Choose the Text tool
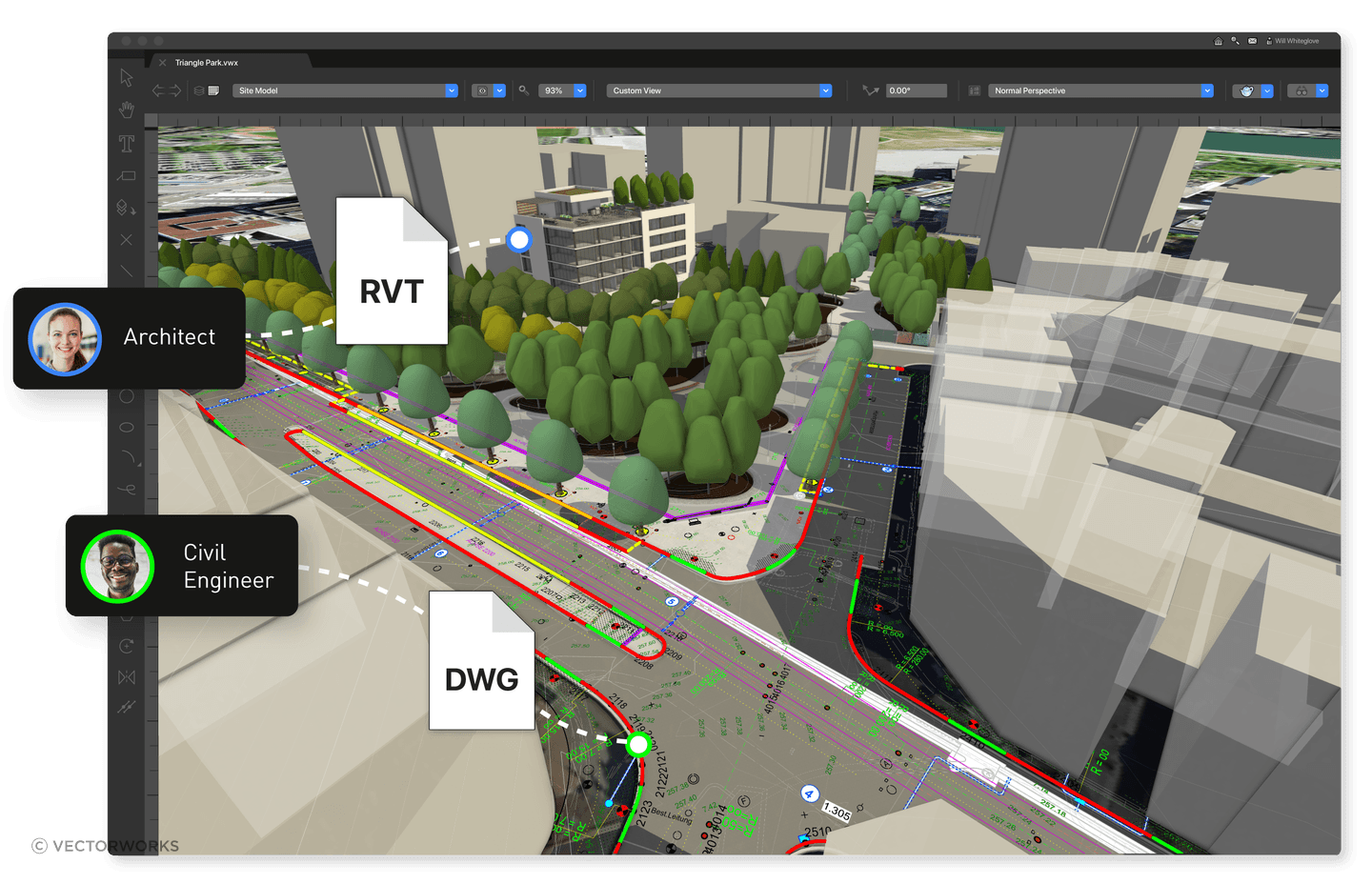 127,143
